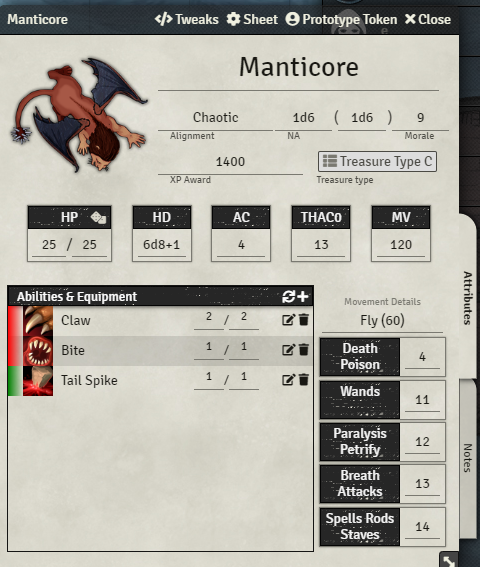This screenshot has height=567, width=480.
Task: Add new ability with plus icon
Action: tap(302, 297)
